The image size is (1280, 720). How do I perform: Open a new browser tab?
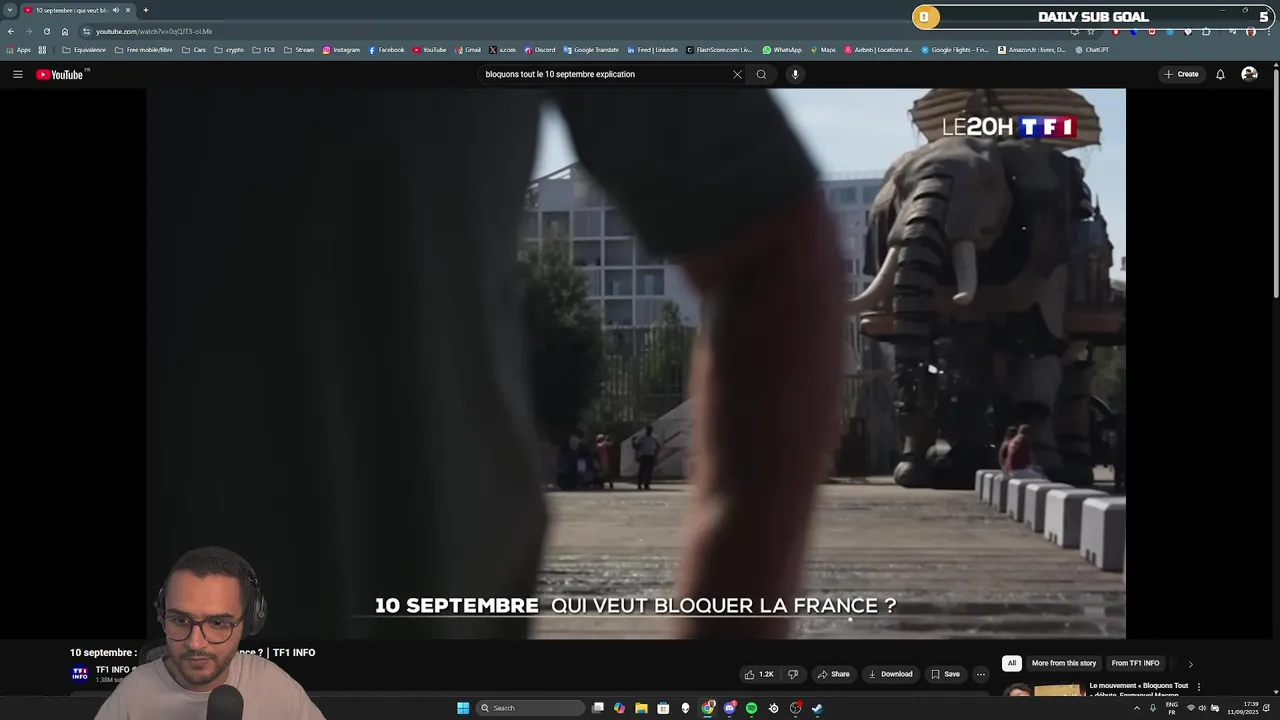point(145,10)
